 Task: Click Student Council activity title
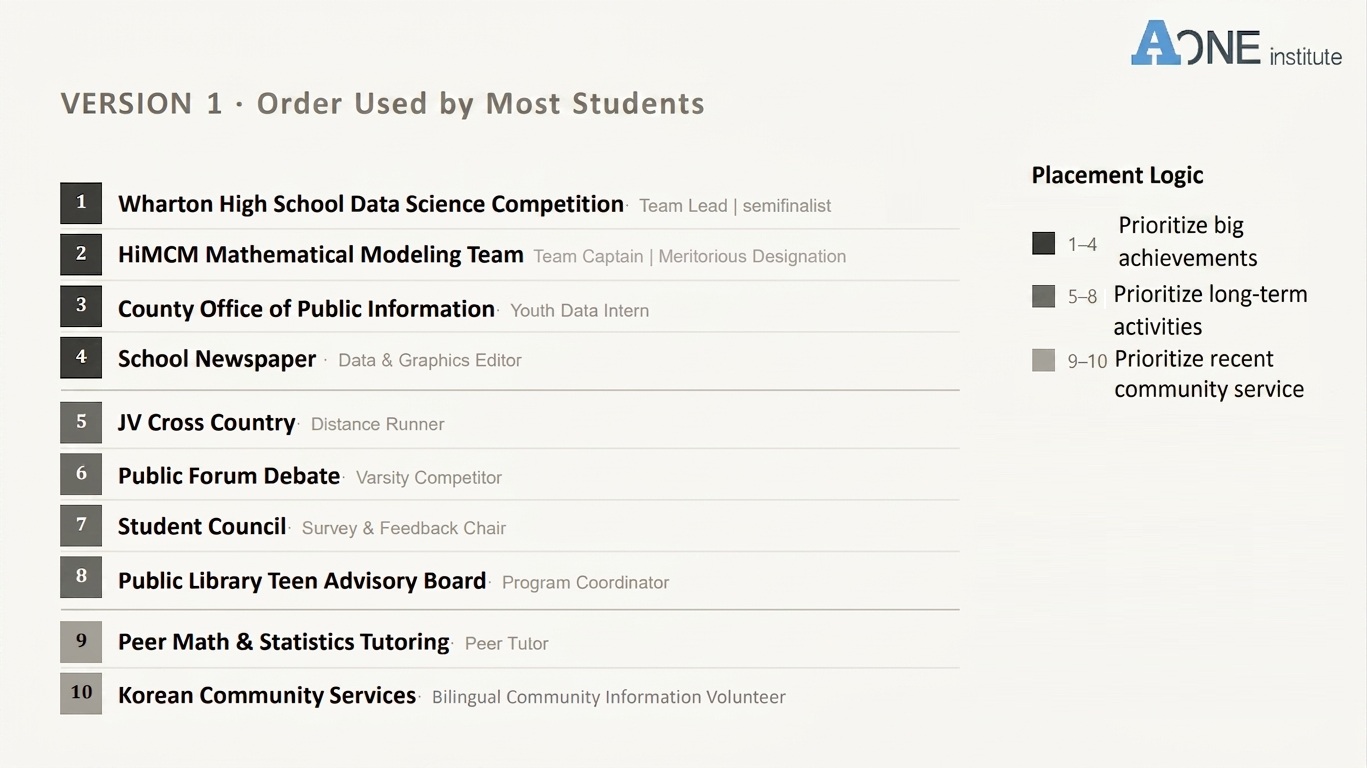coord(202,526)
